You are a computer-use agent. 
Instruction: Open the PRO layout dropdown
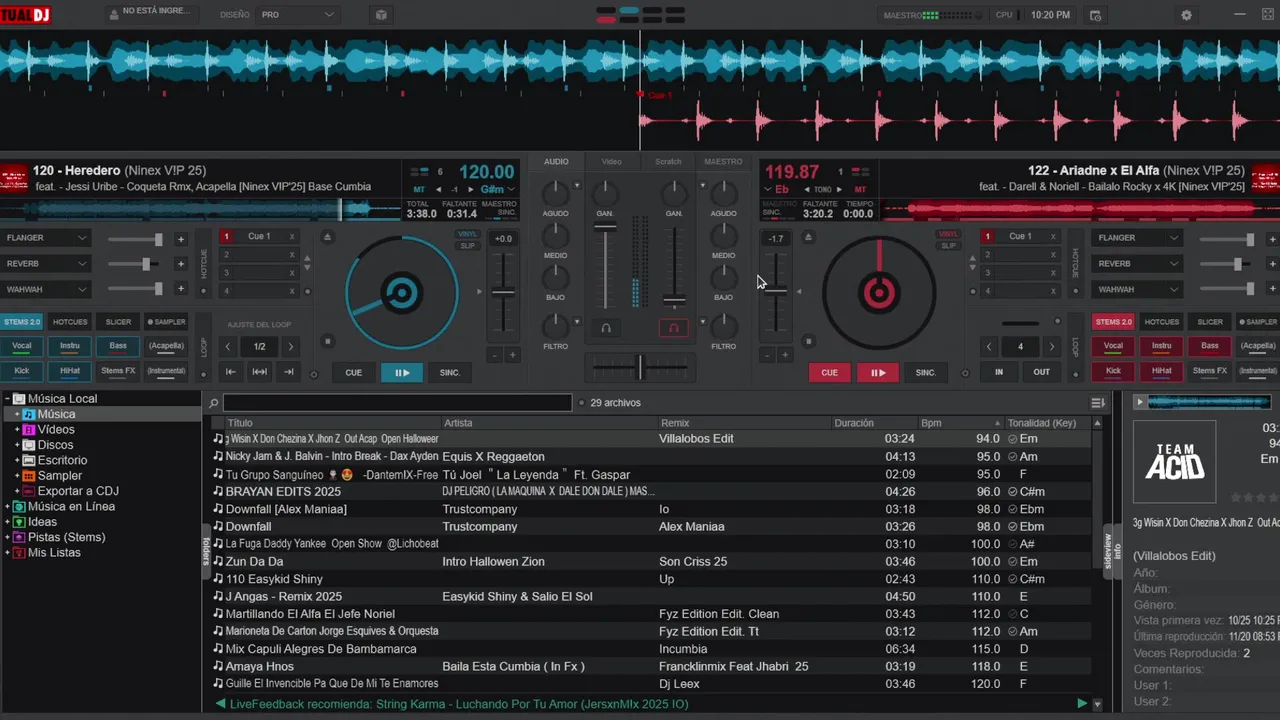point(297,15)
